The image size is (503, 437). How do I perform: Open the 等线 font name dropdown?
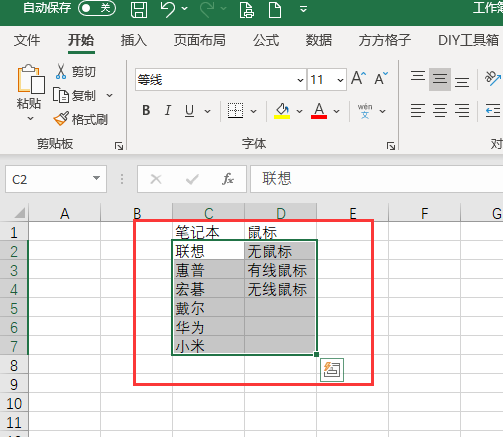tap(300, 80)
